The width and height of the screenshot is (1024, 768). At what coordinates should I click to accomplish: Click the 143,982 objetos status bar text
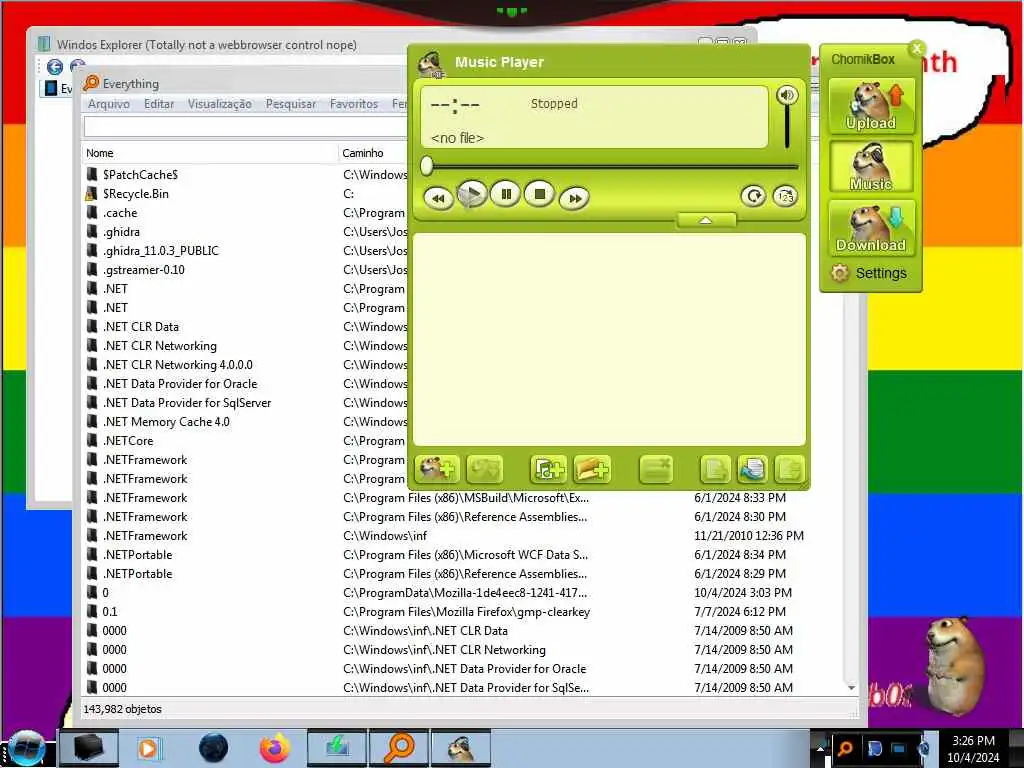(122, 709)
